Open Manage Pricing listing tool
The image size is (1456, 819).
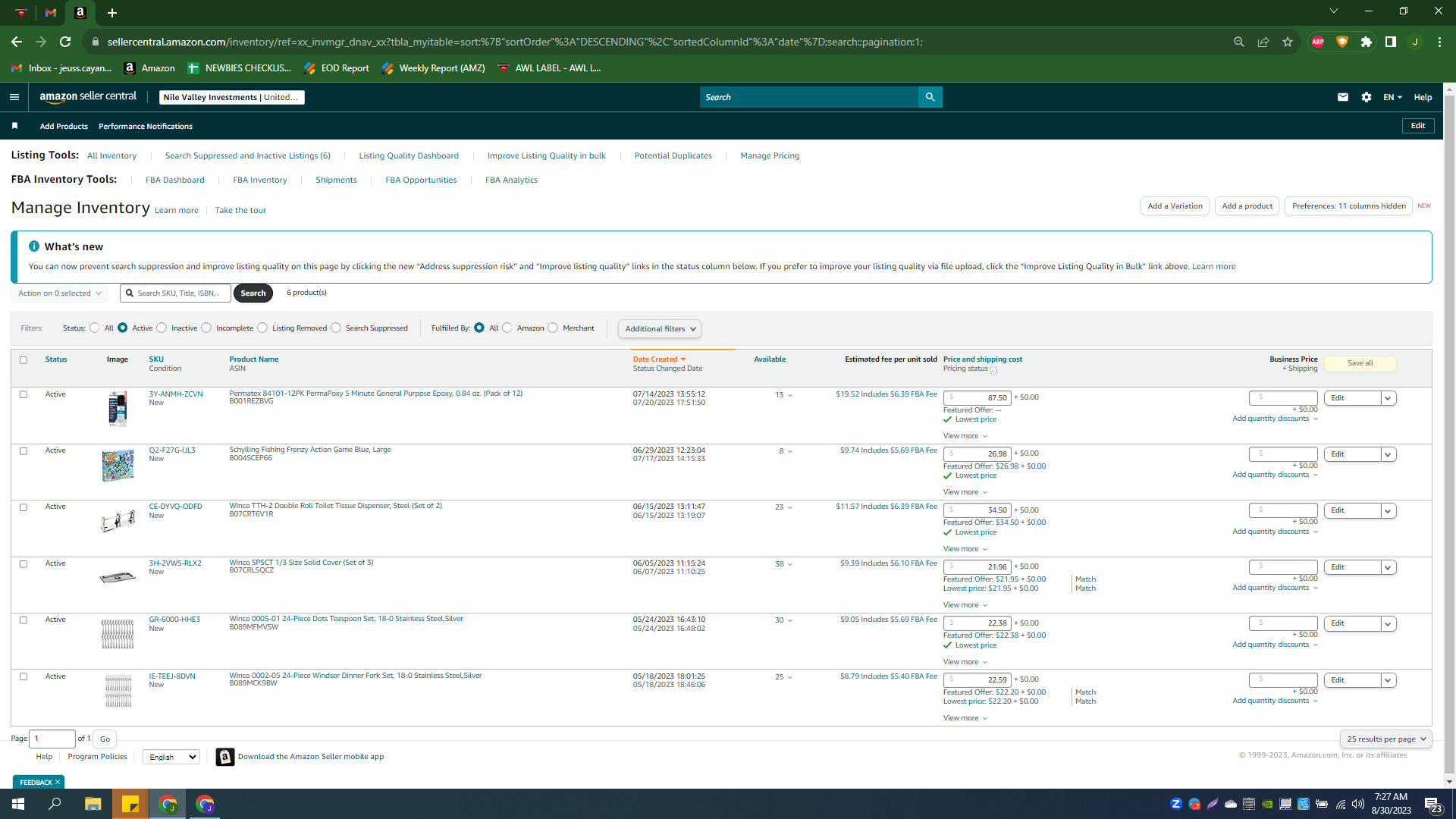(x=770, y=155)
